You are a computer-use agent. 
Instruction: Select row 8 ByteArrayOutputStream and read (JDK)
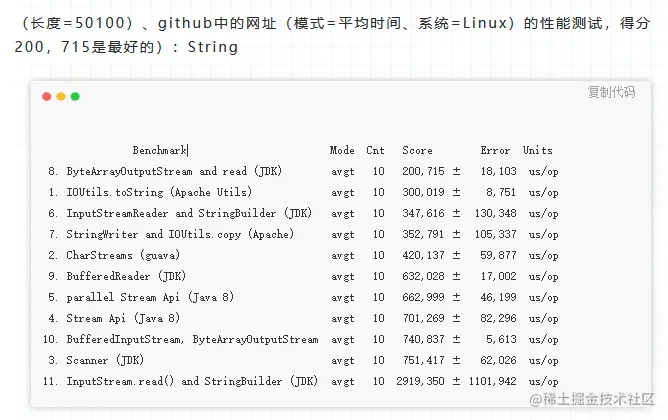pos(303,171)
